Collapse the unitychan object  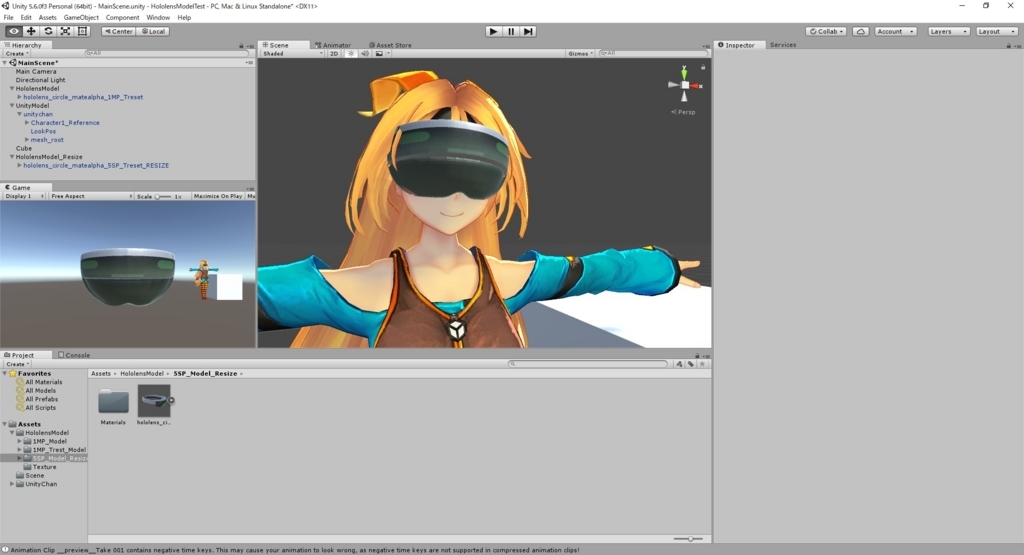(20, 114)
